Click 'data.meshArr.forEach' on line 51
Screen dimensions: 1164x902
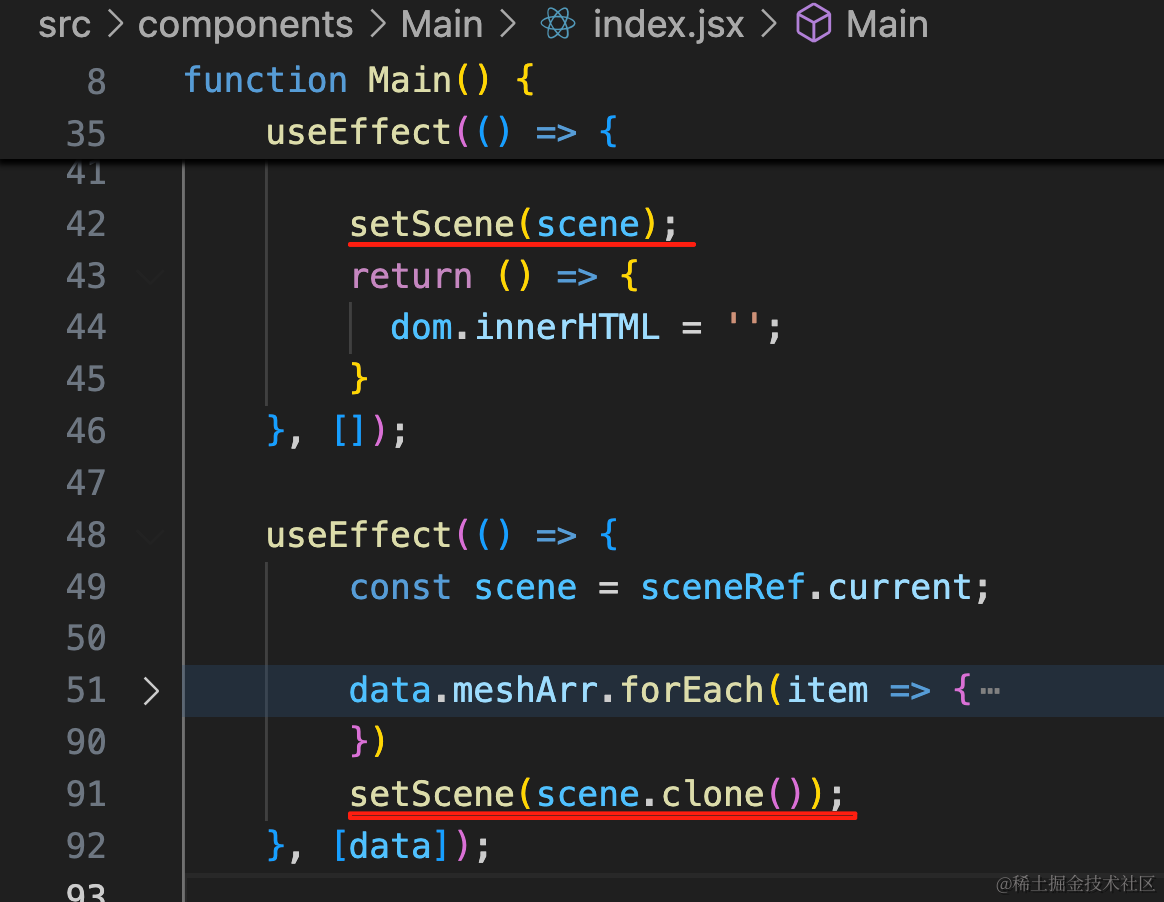pos(556,691)
